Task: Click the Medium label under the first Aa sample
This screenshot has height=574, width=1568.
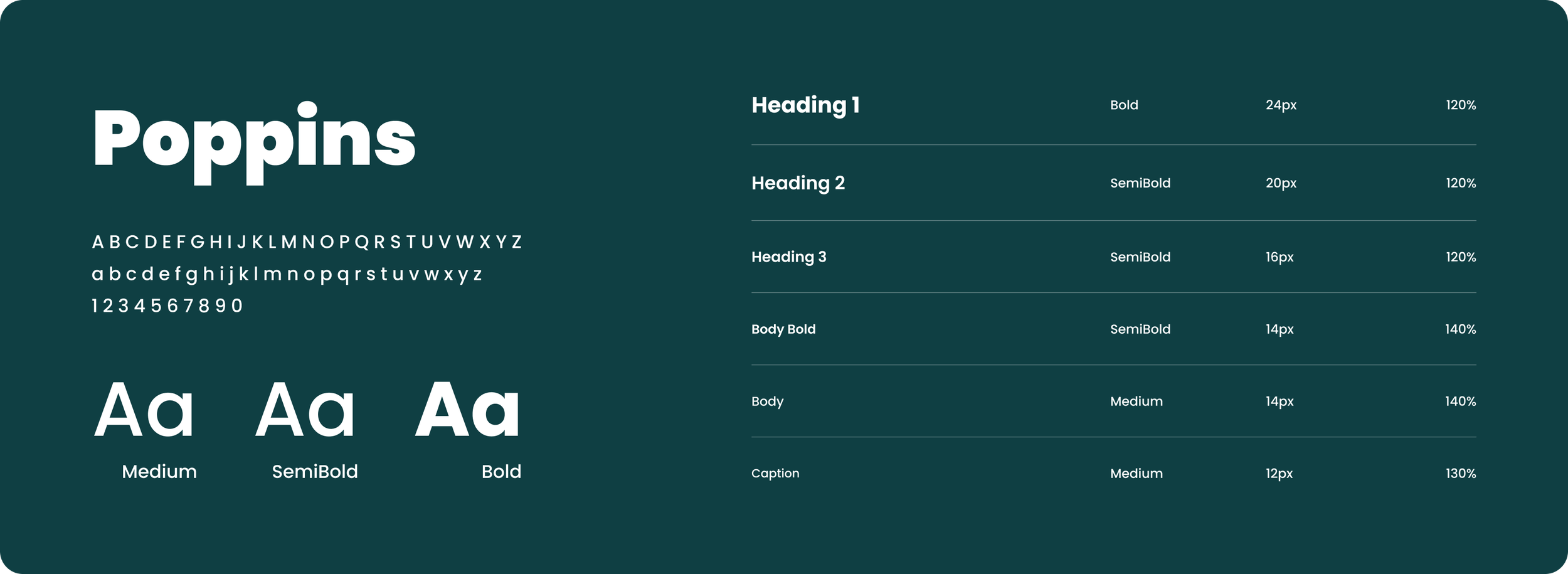Action: (159, 472)
